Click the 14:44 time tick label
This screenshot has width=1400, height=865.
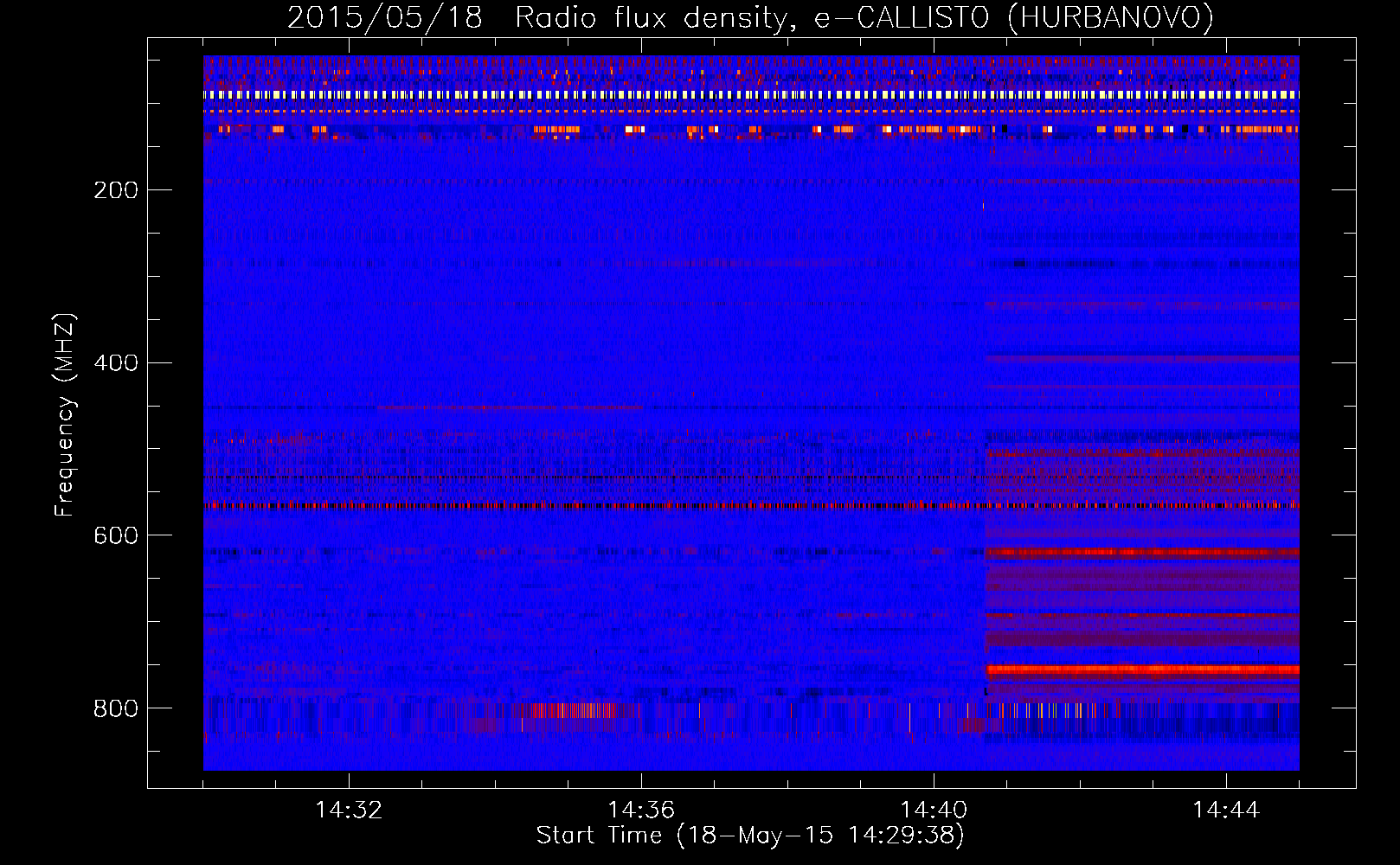[1226, 811]
